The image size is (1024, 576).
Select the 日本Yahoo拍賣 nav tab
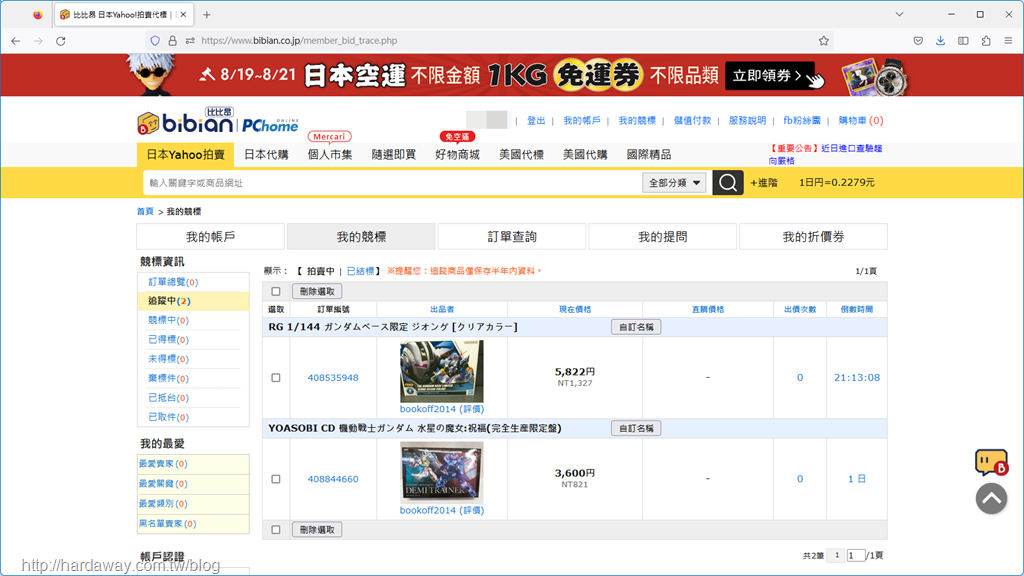pos(185,155)
